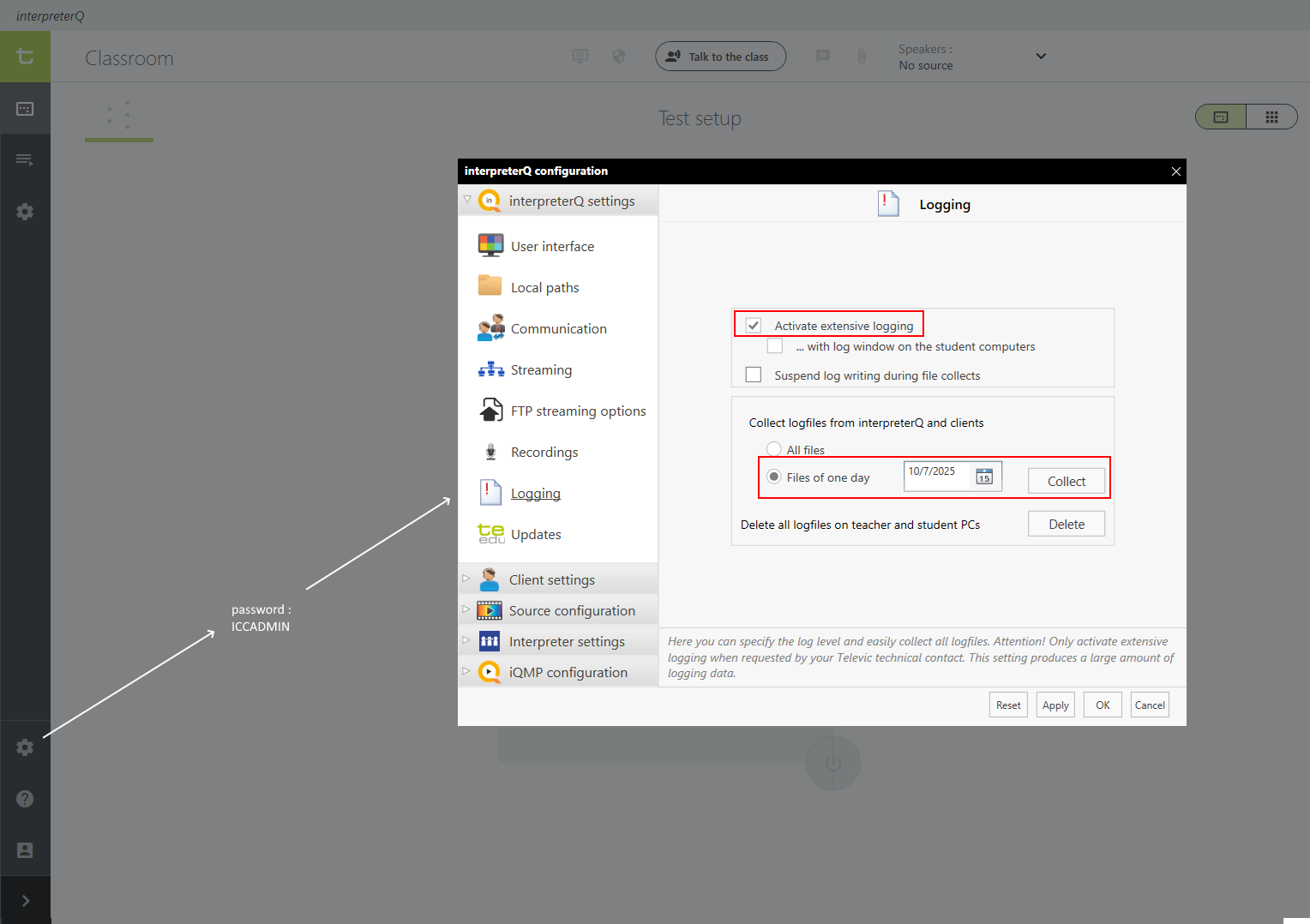1310x924 pixels.
Task: Click the Apply button
Action: (x=1055, y=705)
